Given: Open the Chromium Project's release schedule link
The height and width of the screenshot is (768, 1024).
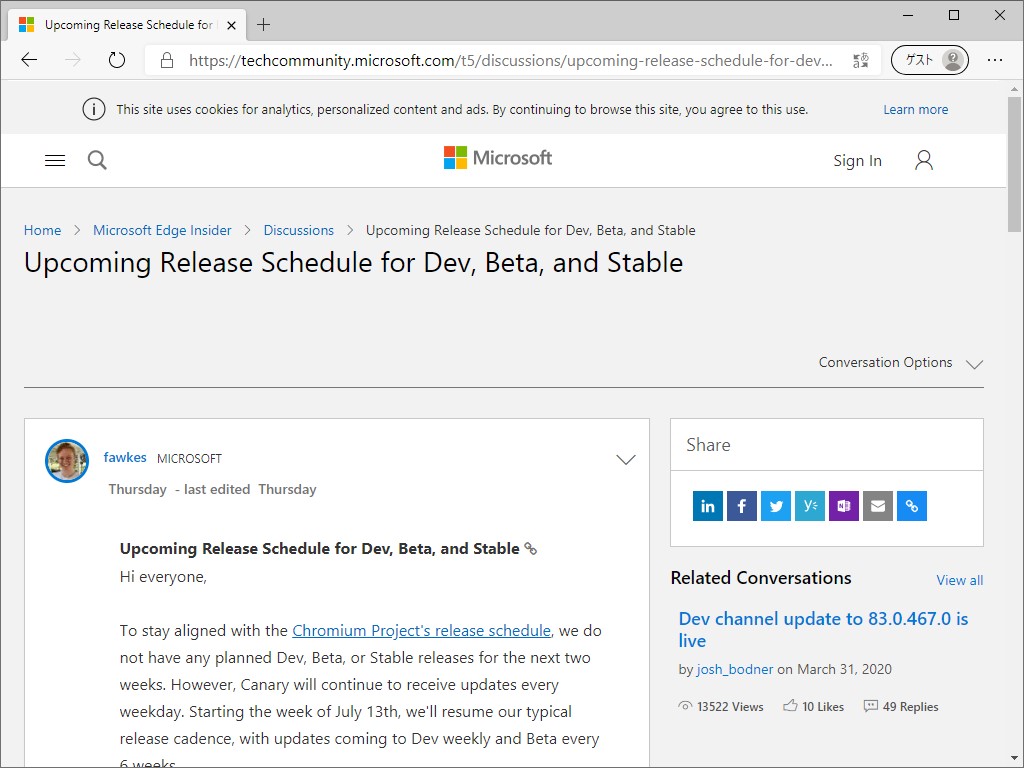Looking at the screenshot, I should (421, 630).
